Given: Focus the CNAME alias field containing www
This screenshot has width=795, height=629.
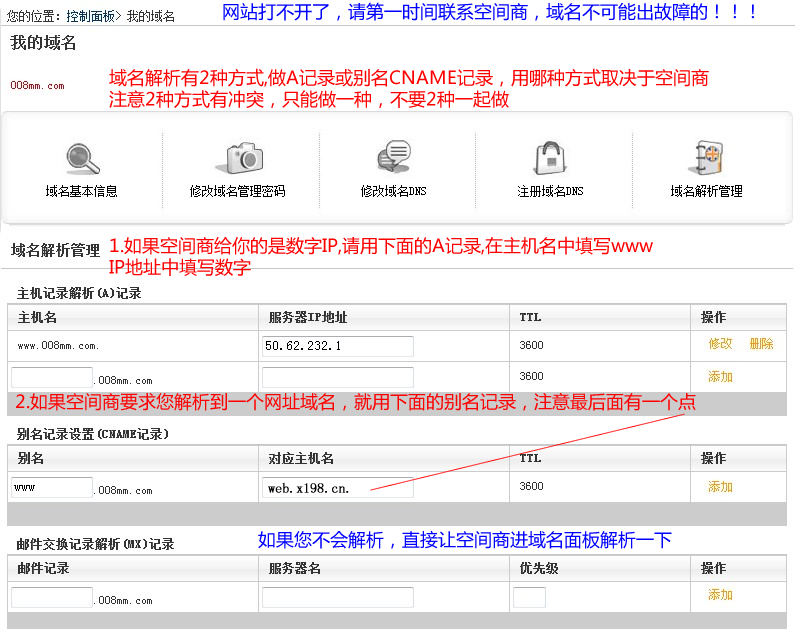Looking at the screenshot, I should click(x=52, y=487).
